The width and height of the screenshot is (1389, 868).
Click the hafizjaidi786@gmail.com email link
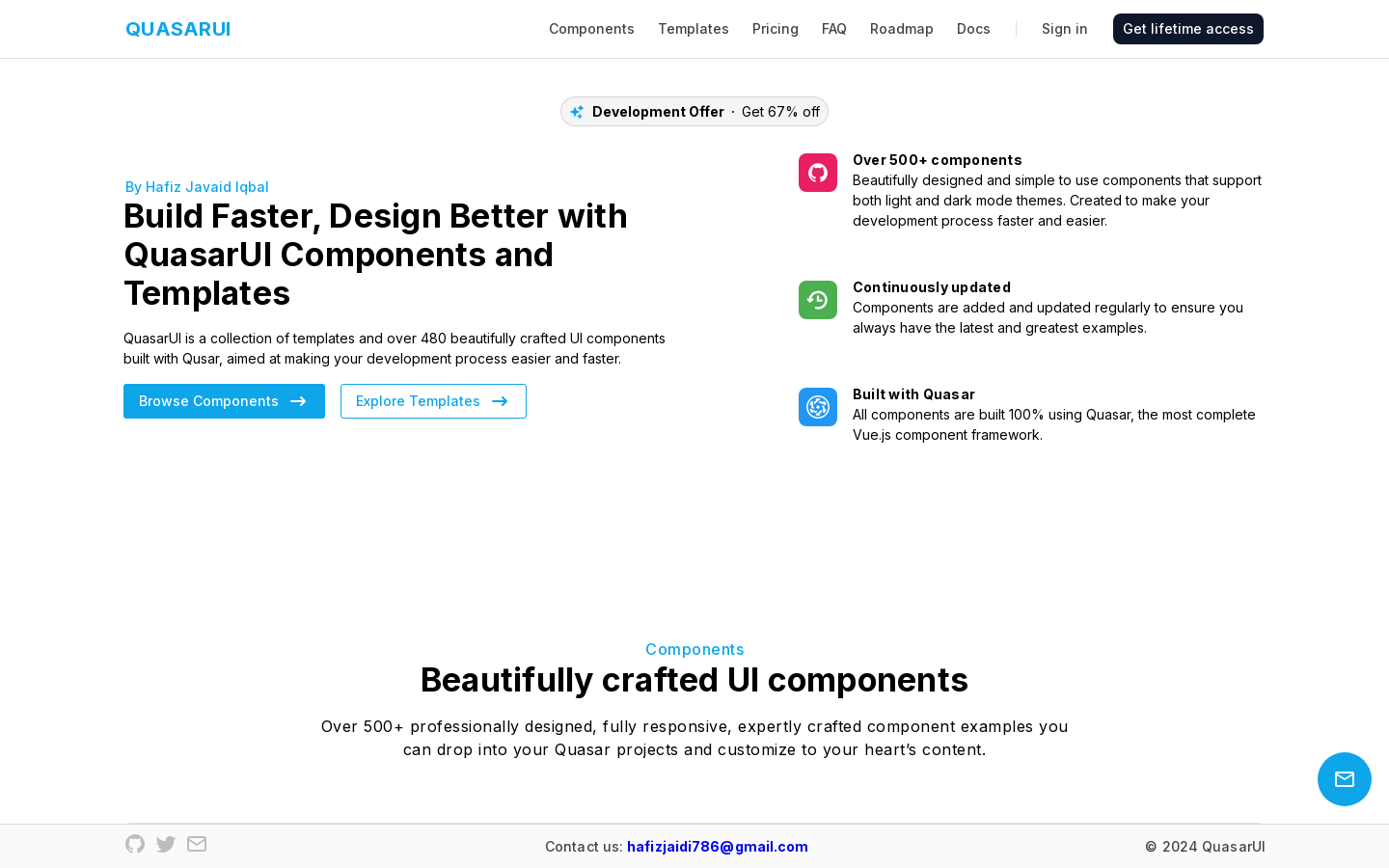point(718,847)
